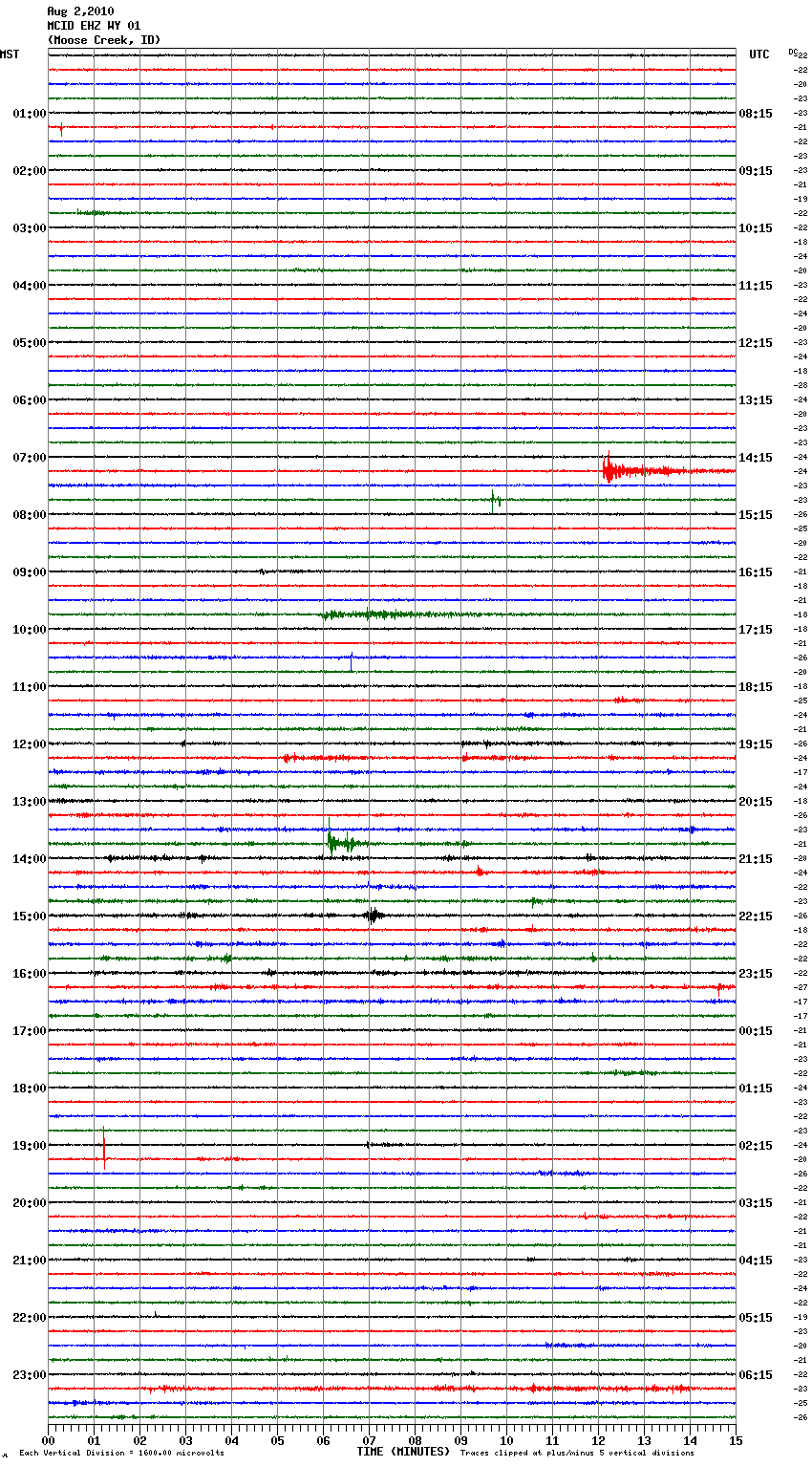
Task: Select the 15:00 MST time label
Action: click(x=30, y=916)
